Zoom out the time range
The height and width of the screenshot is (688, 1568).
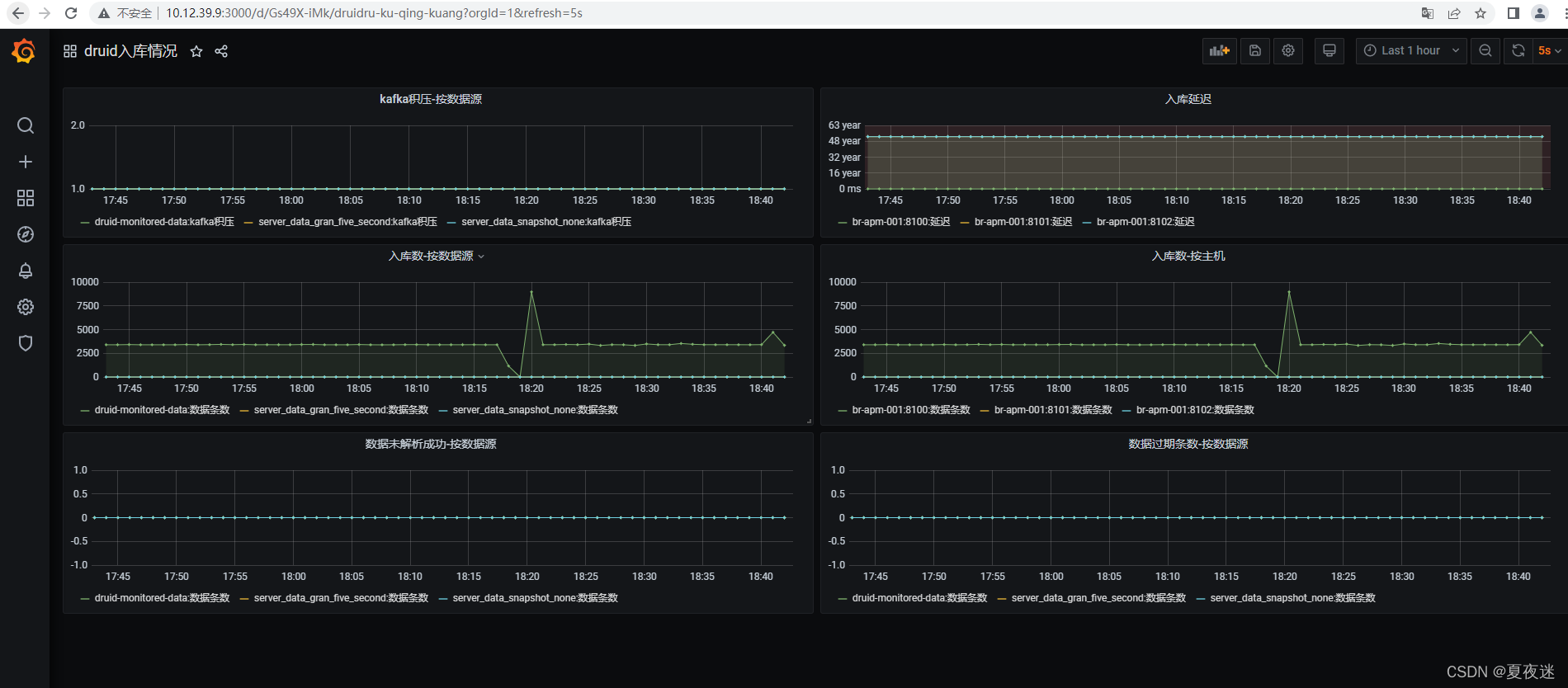(1485, 50)
